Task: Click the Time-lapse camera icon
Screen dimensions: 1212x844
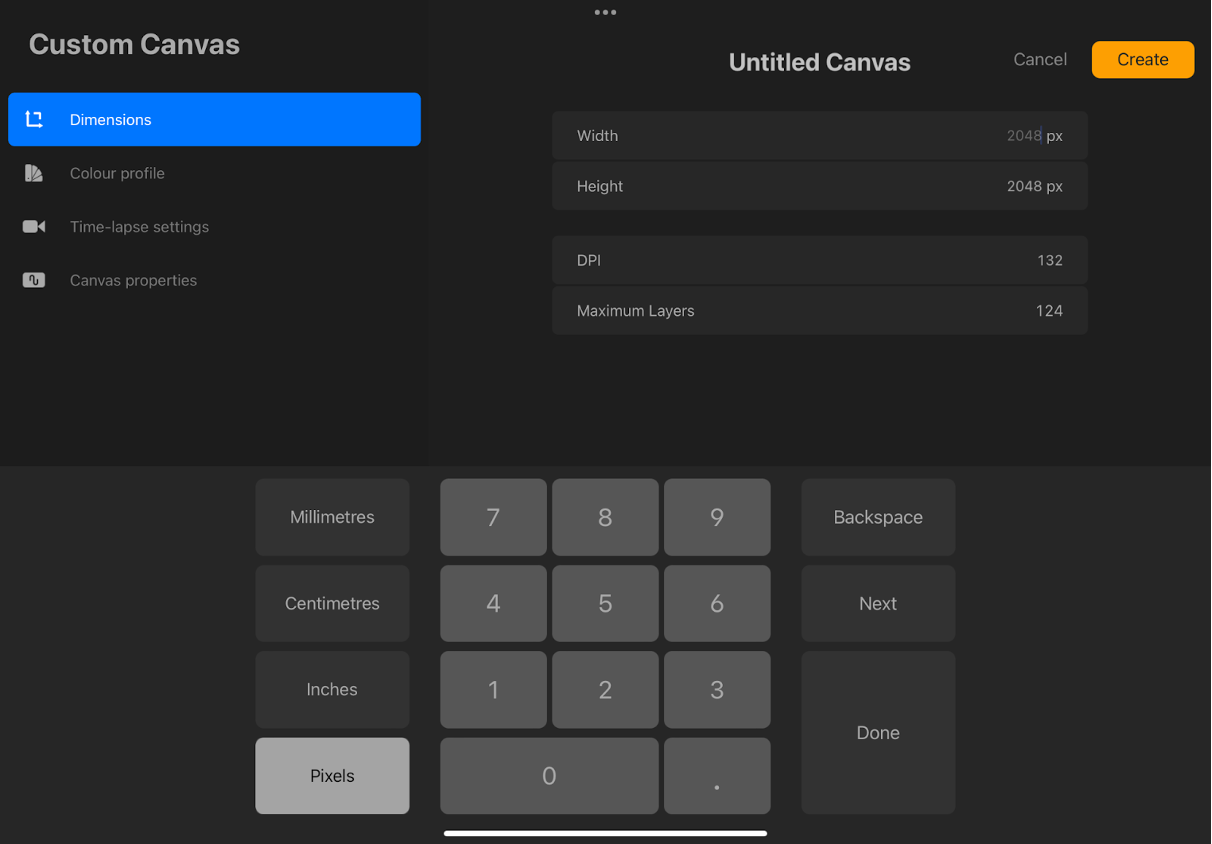Action: (34, 227)
